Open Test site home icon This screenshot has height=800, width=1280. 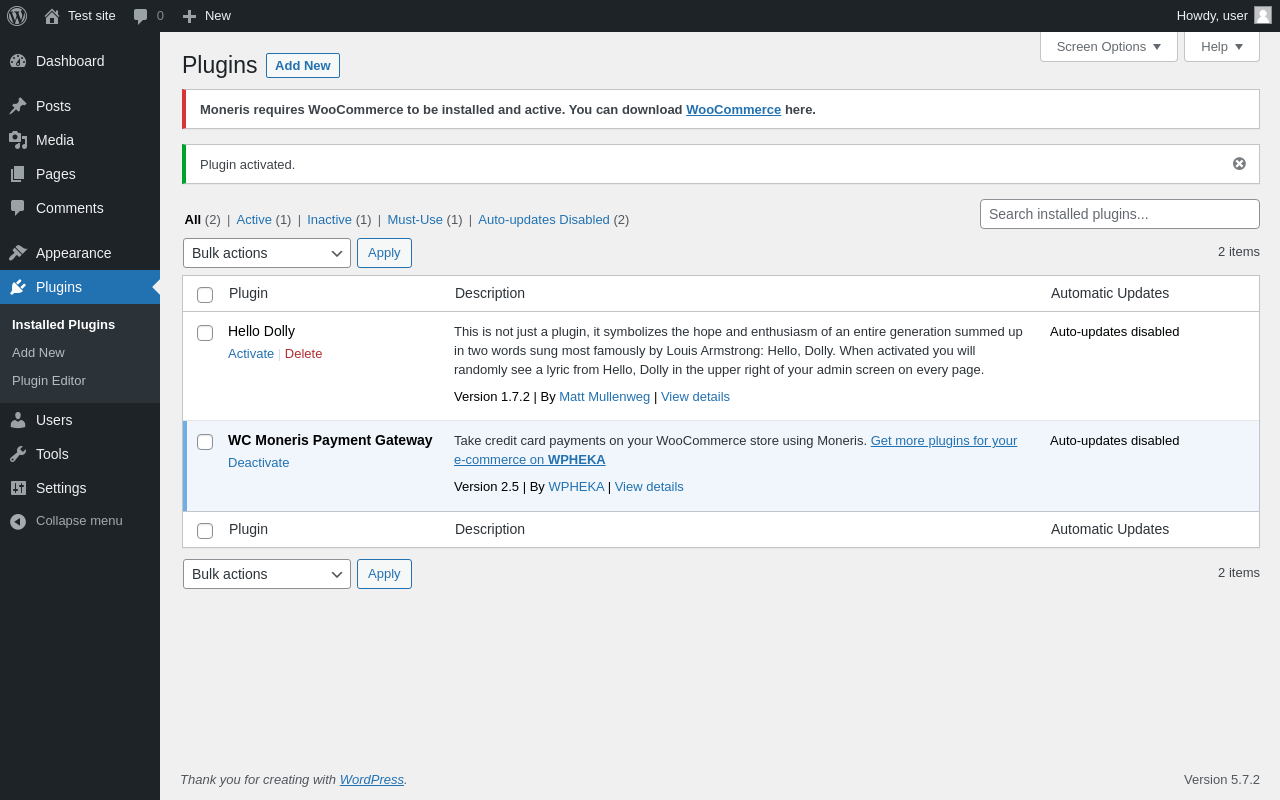pyautogui.click(x=52, y=16)
